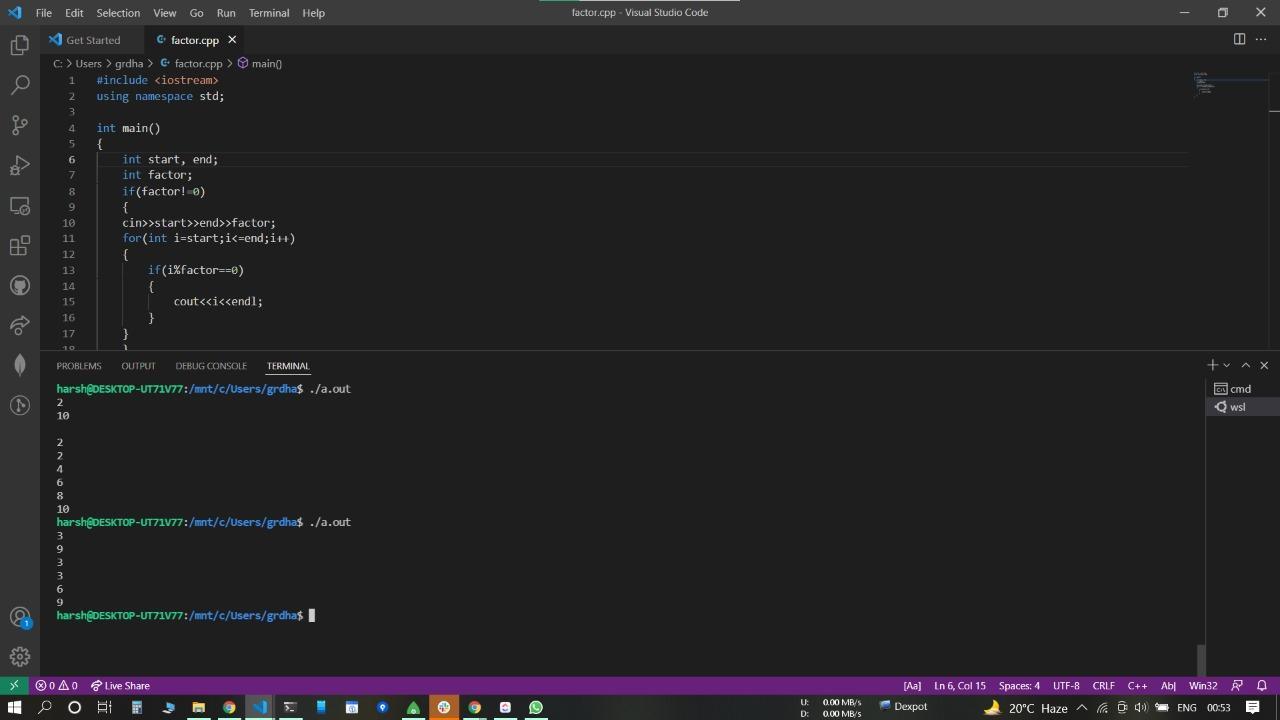Open the Run menu
1280x720 pixels.
coord(226,13)
